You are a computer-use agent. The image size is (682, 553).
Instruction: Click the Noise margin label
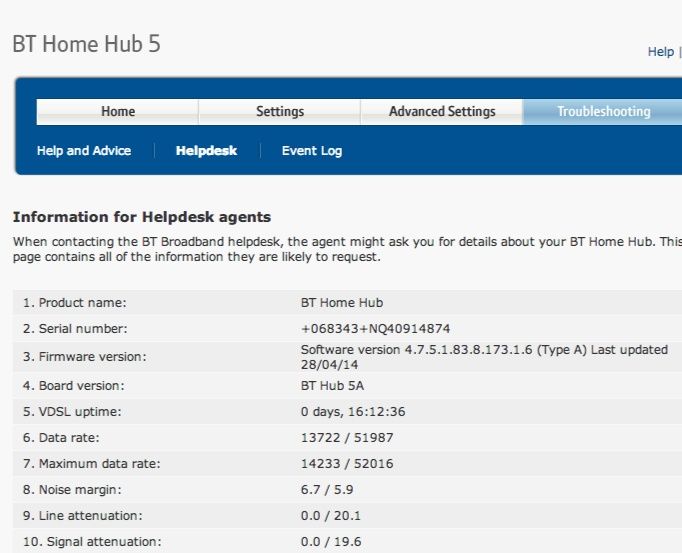click(x=72, y=490)
